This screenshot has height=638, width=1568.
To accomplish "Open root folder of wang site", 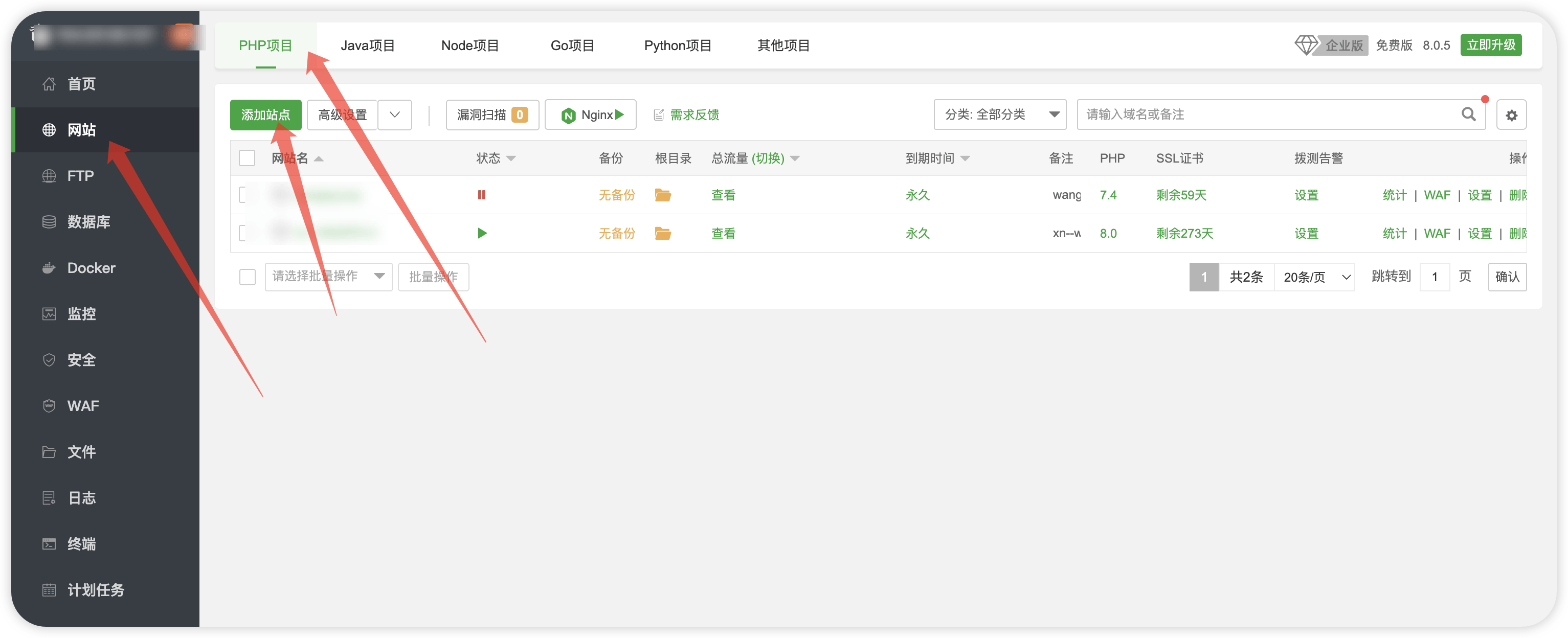I will (662, 195).
